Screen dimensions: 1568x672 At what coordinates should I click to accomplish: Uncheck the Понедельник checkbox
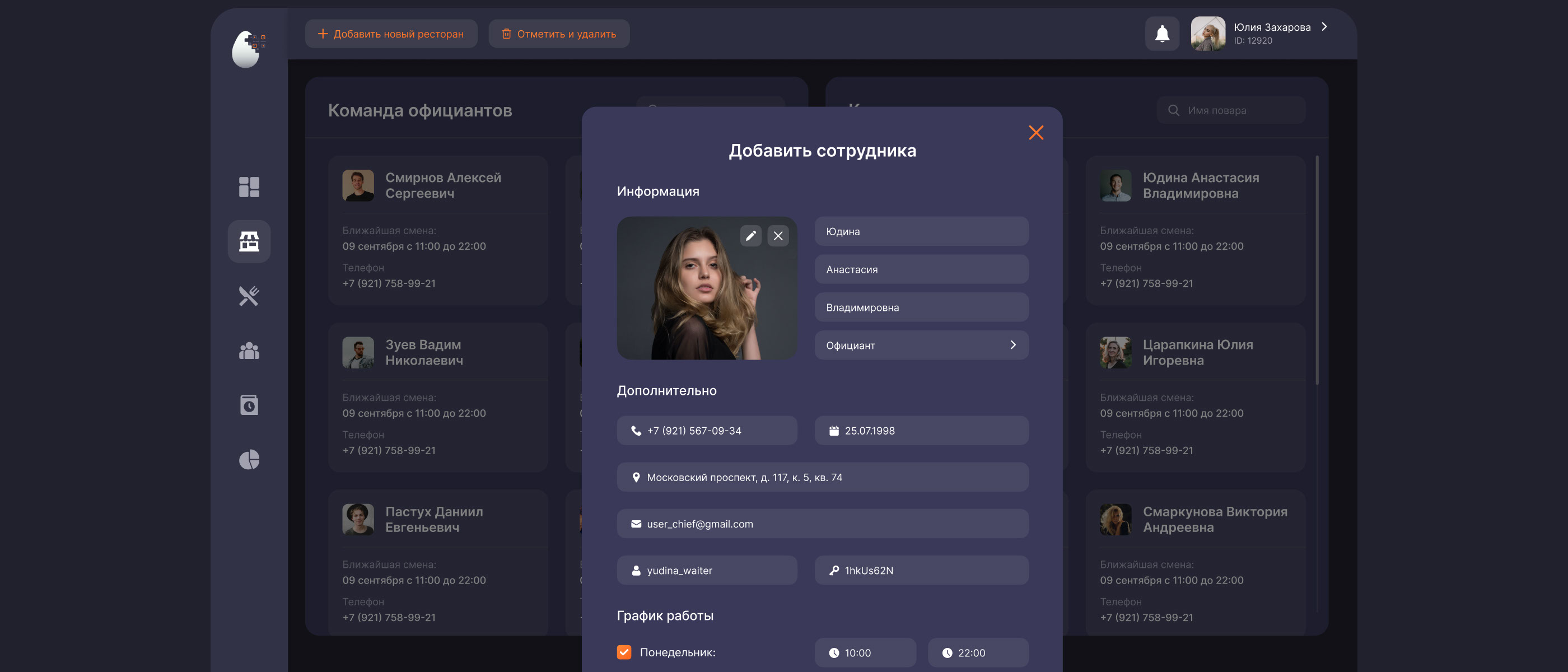coord(624,652)
